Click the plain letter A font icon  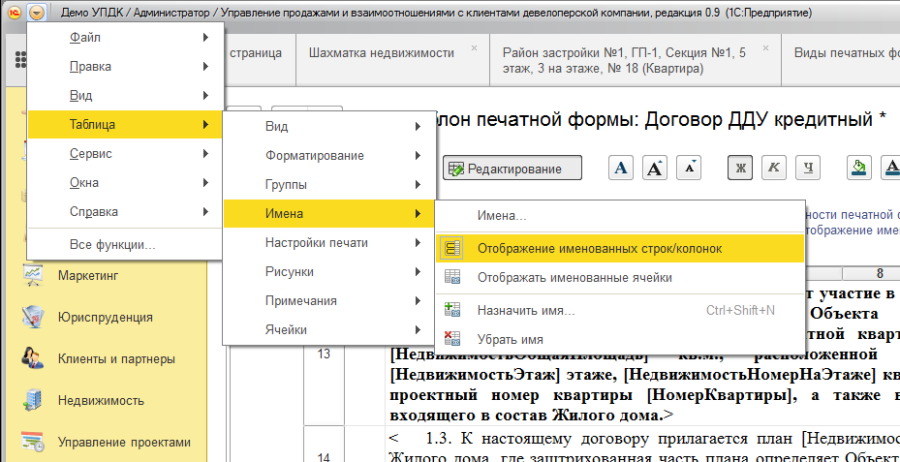tap(622, 168)
